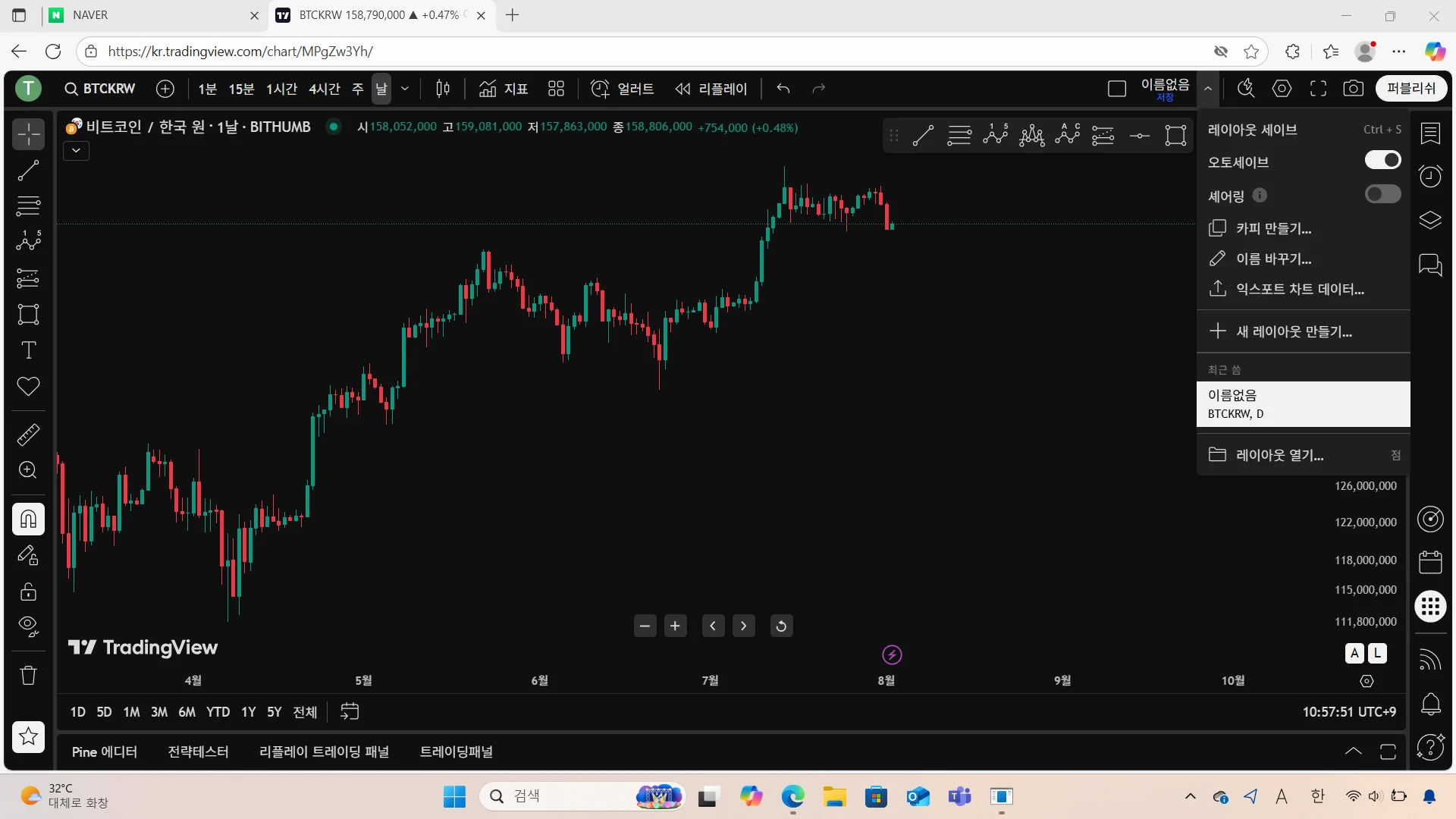Open the magnet mode tool
Screen dimensions: 1456x819
[x=28, y=519]
